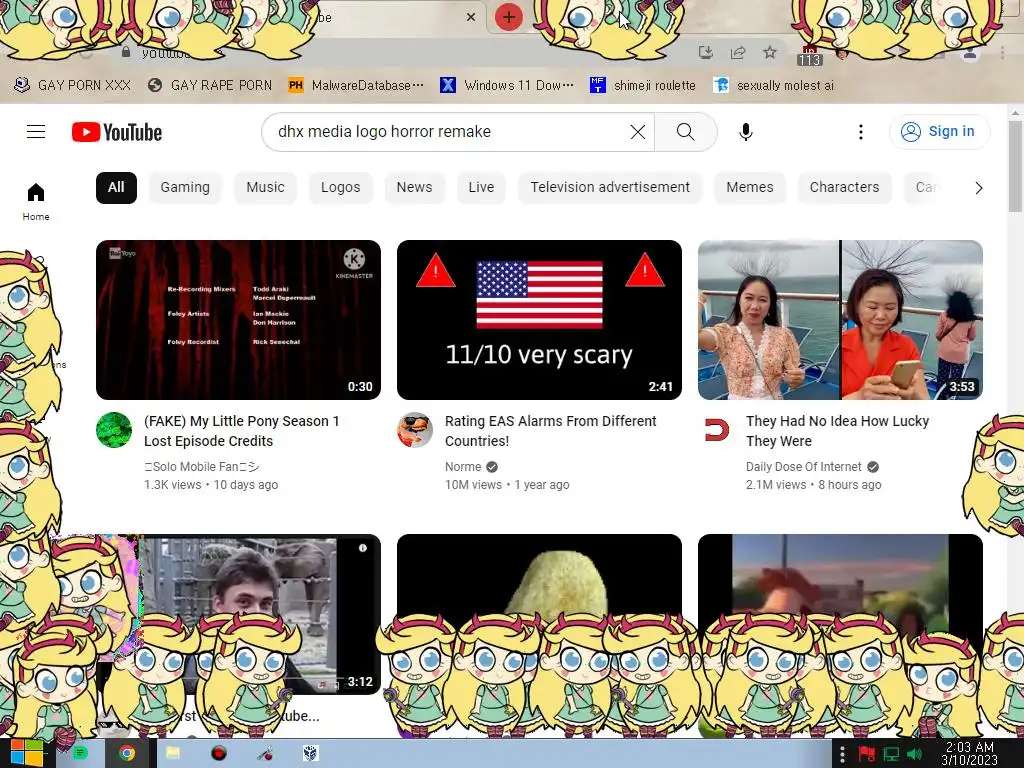Choose the Memes filter chip
This screenshot has height=768, width=1024.
click(x=750, y=187)
